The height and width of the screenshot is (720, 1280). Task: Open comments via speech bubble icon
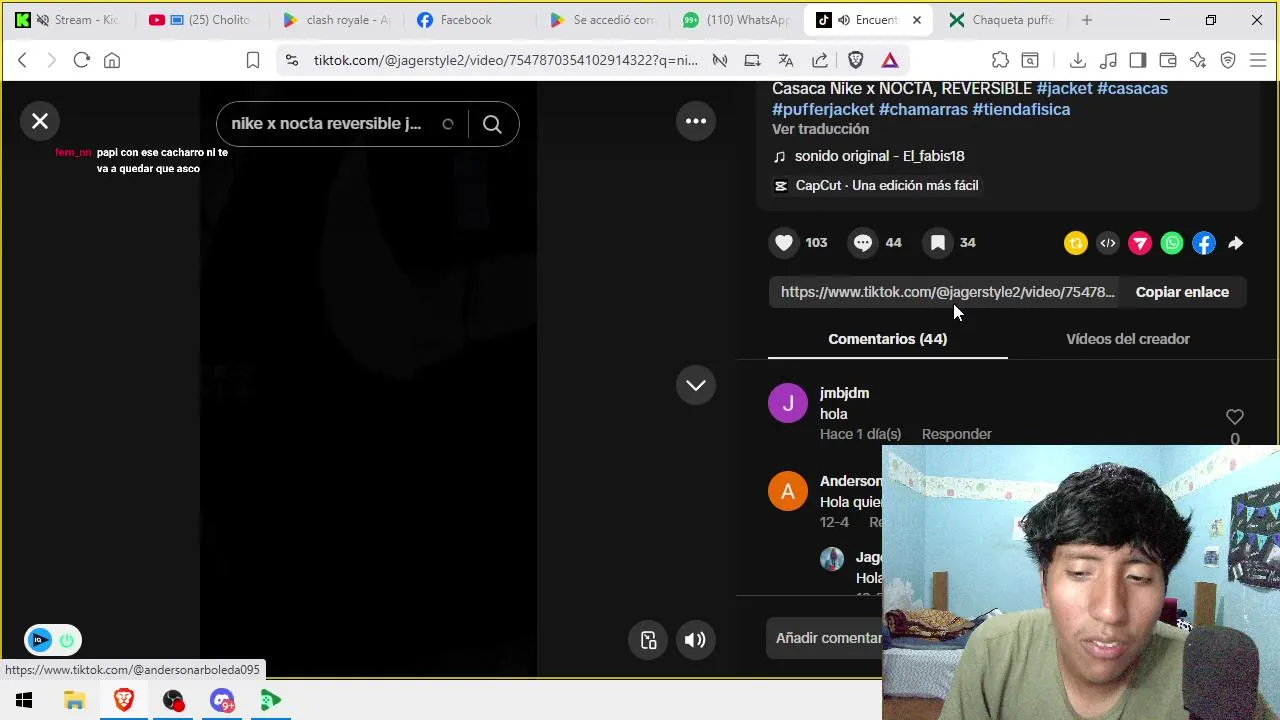[x=863, y=243]
